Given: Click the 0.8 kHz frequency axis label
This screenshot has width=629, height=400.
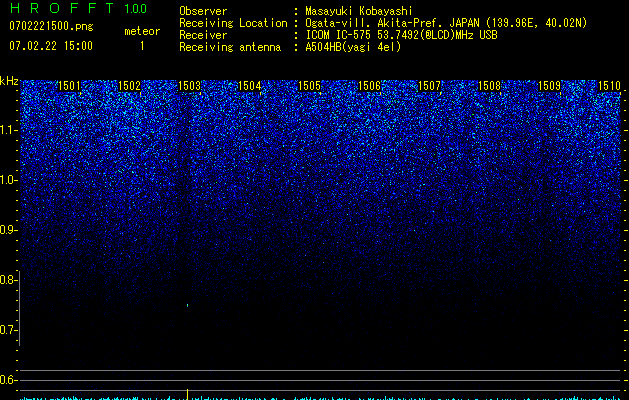Looking at the screenshot, I should [8, 280].
